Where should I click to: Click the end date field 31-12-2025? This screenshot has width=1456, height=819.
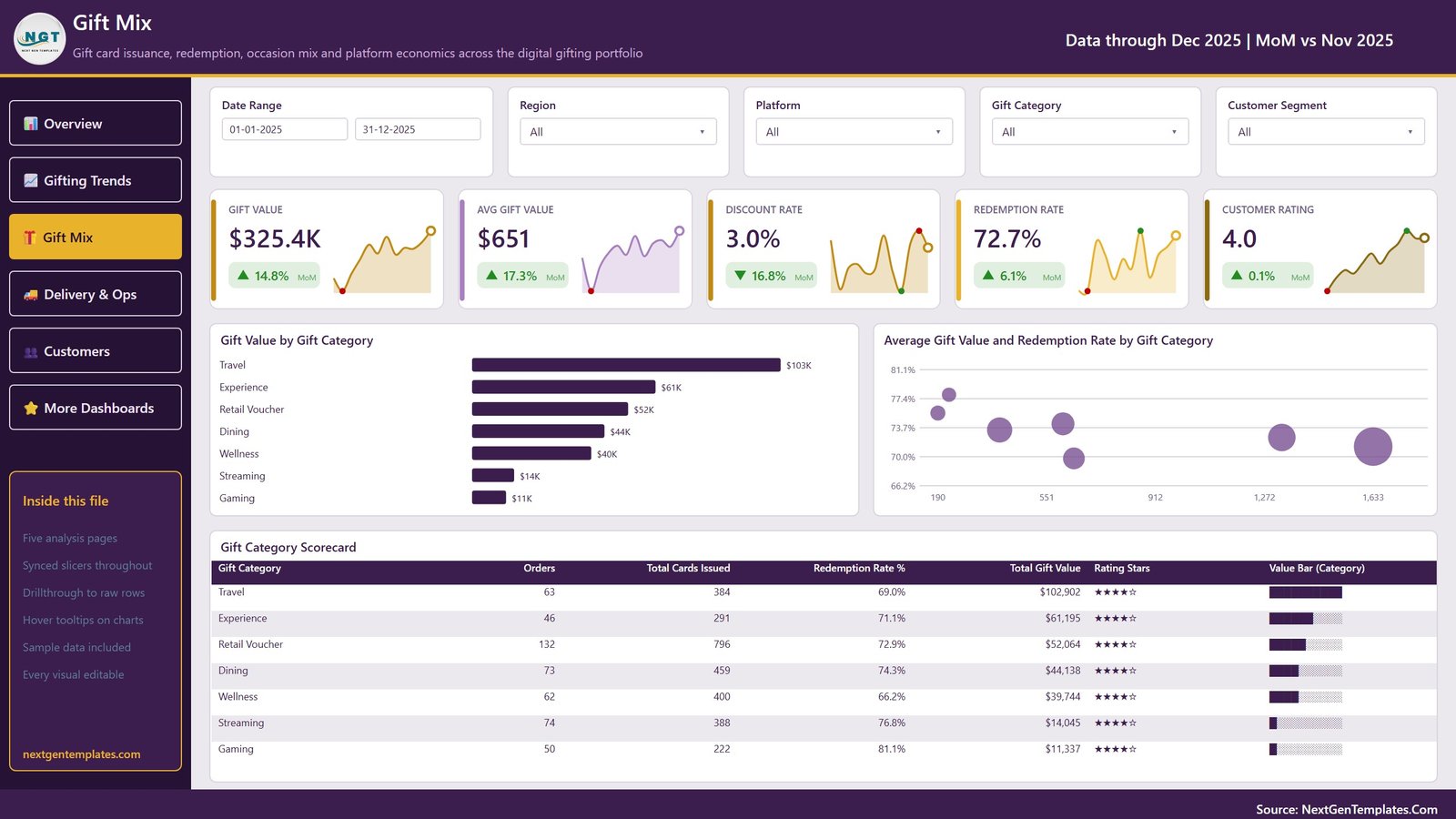[418, 129]
